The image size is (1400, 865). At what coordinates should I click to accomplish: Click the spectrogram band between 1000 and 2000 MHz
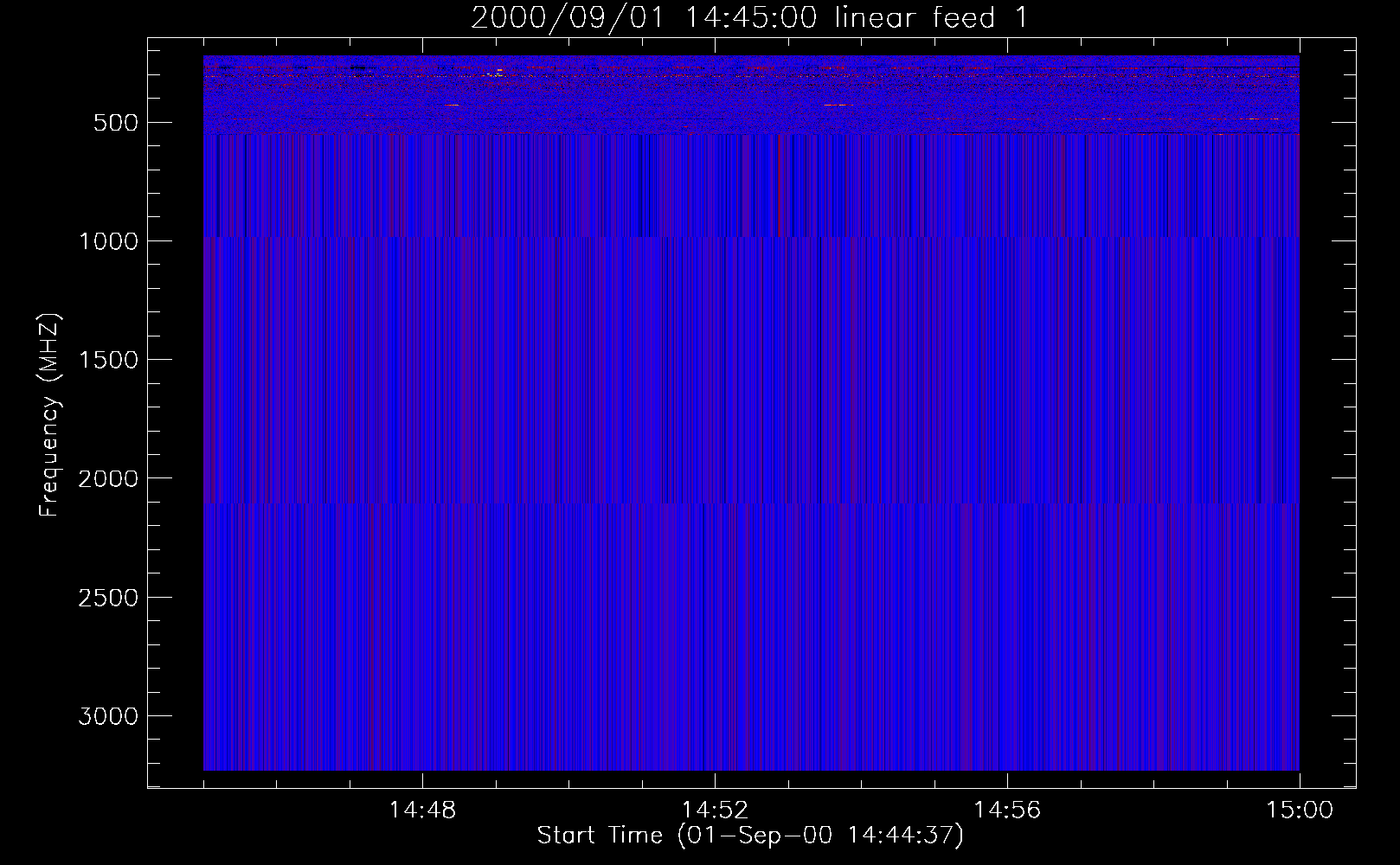pos(751,372)
